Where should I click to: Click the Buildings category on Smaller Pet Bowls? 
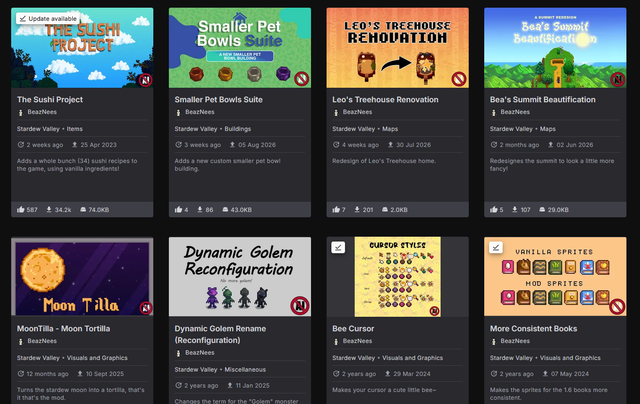pyautogui.click(x=238, y=129)
